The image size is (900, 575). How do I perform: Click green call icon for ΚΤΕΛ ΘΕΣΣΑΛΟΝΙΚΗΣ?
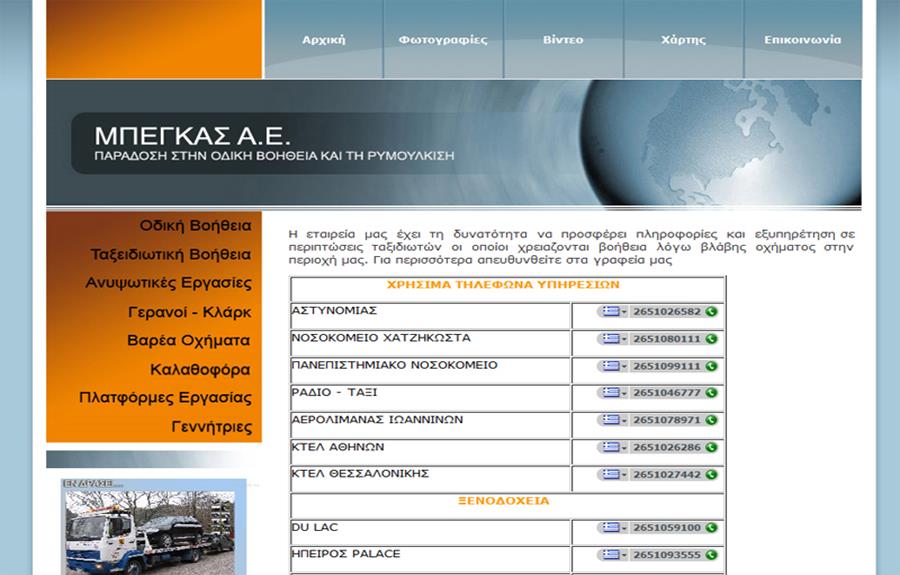[x=711, y=475]
